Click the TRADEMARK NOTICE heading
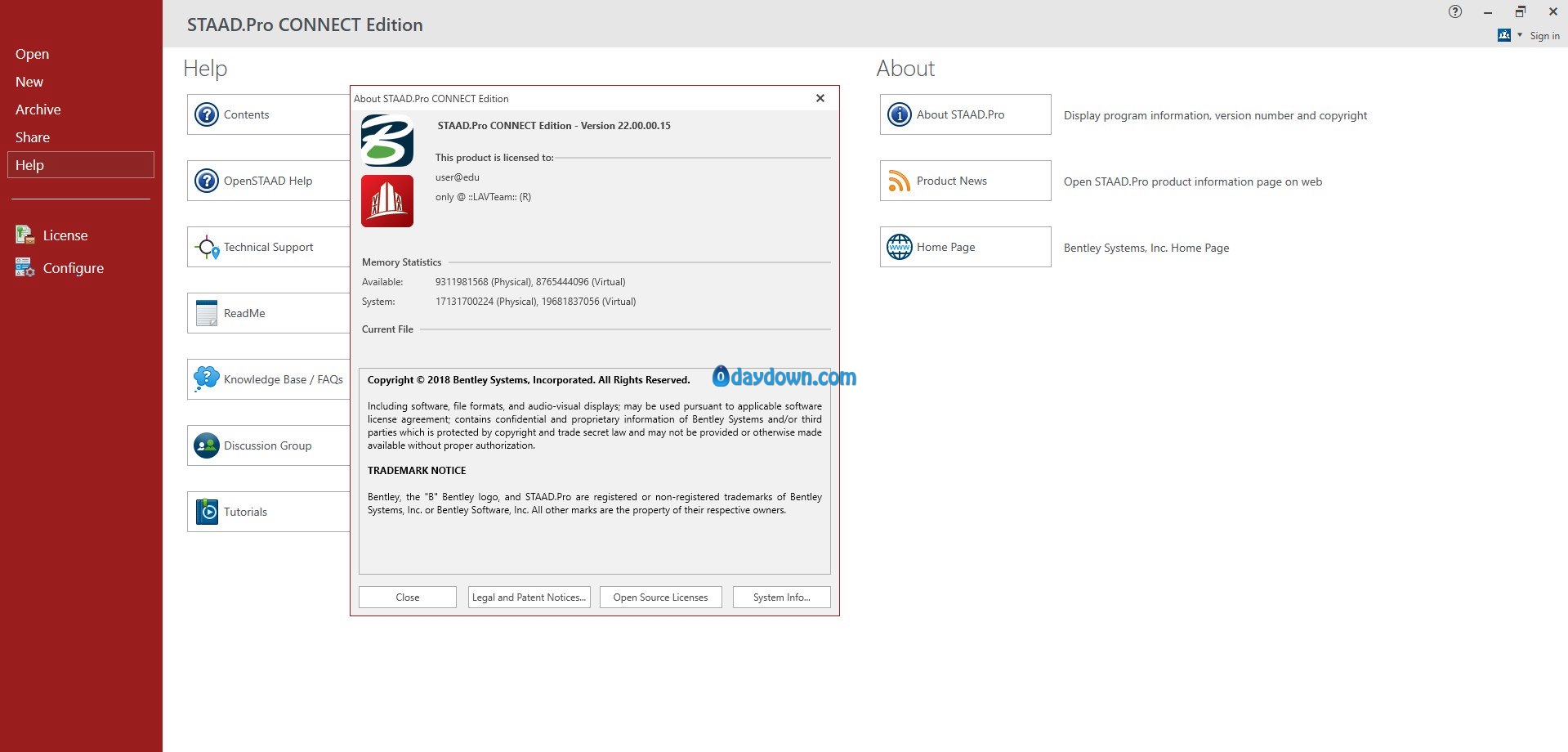The image size is (1568, 752). coord(417,471)
